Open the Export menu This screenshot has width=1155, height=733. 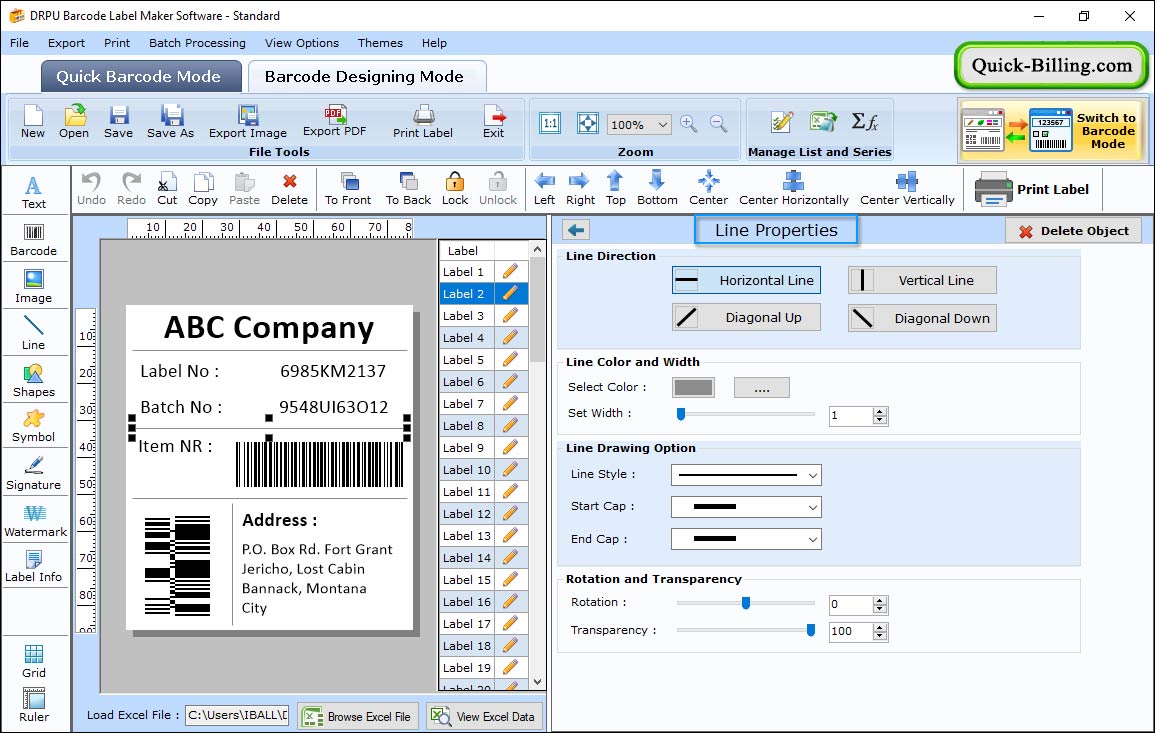66,43
